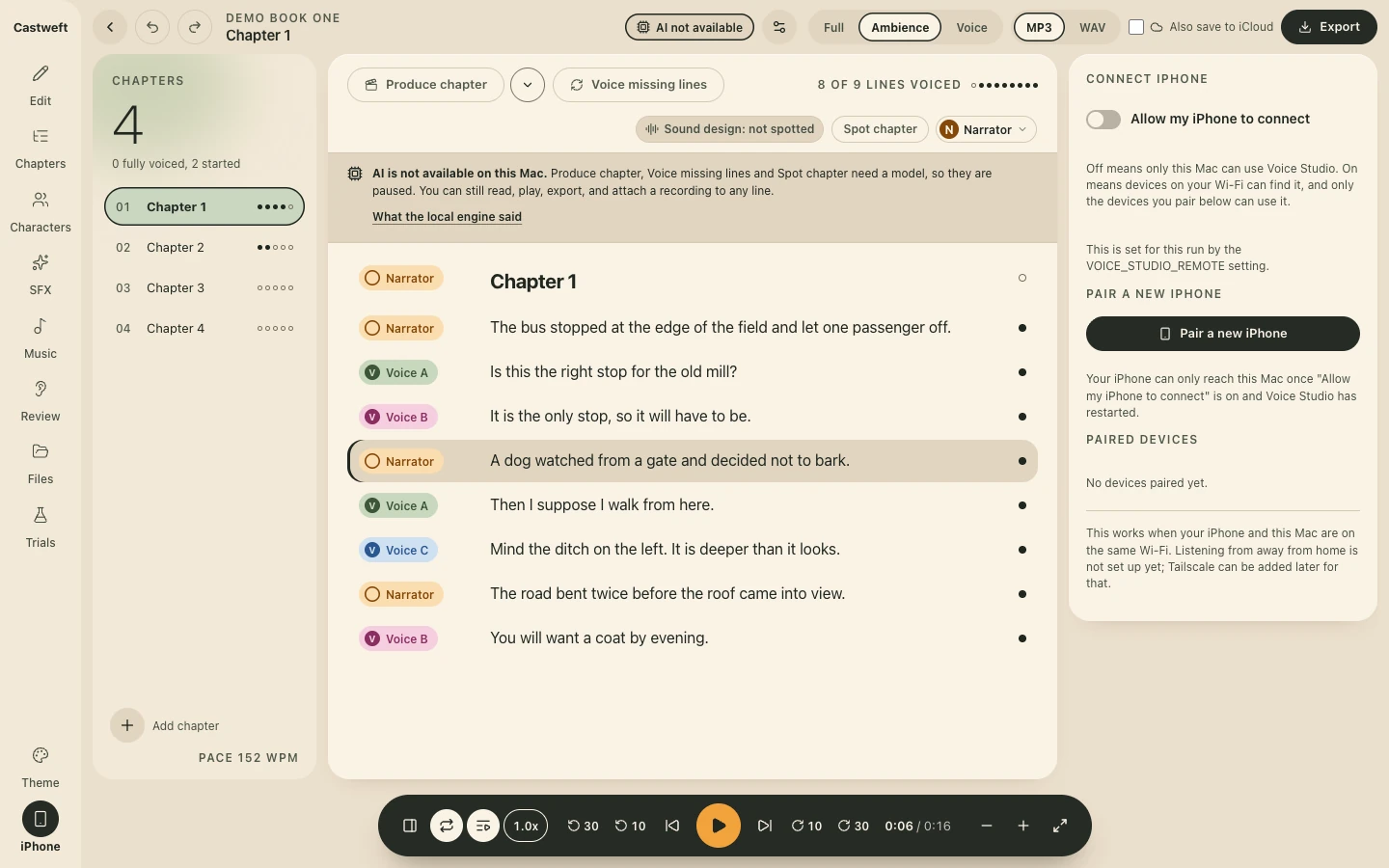Go to the Characters section
The image size is (1389, 868).
coord(41,212)
